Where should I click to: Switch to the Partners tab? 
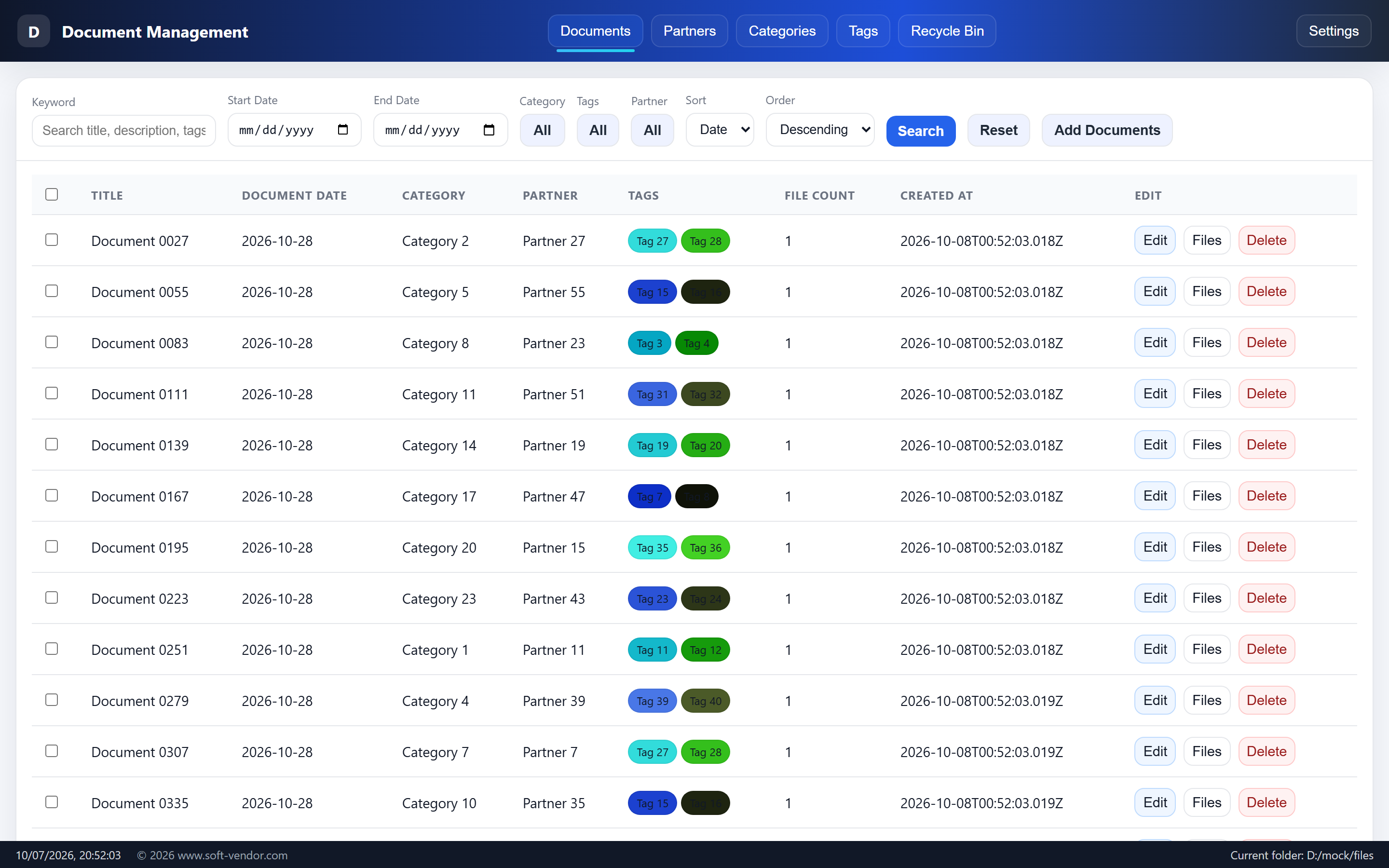(x=689, y=31)
